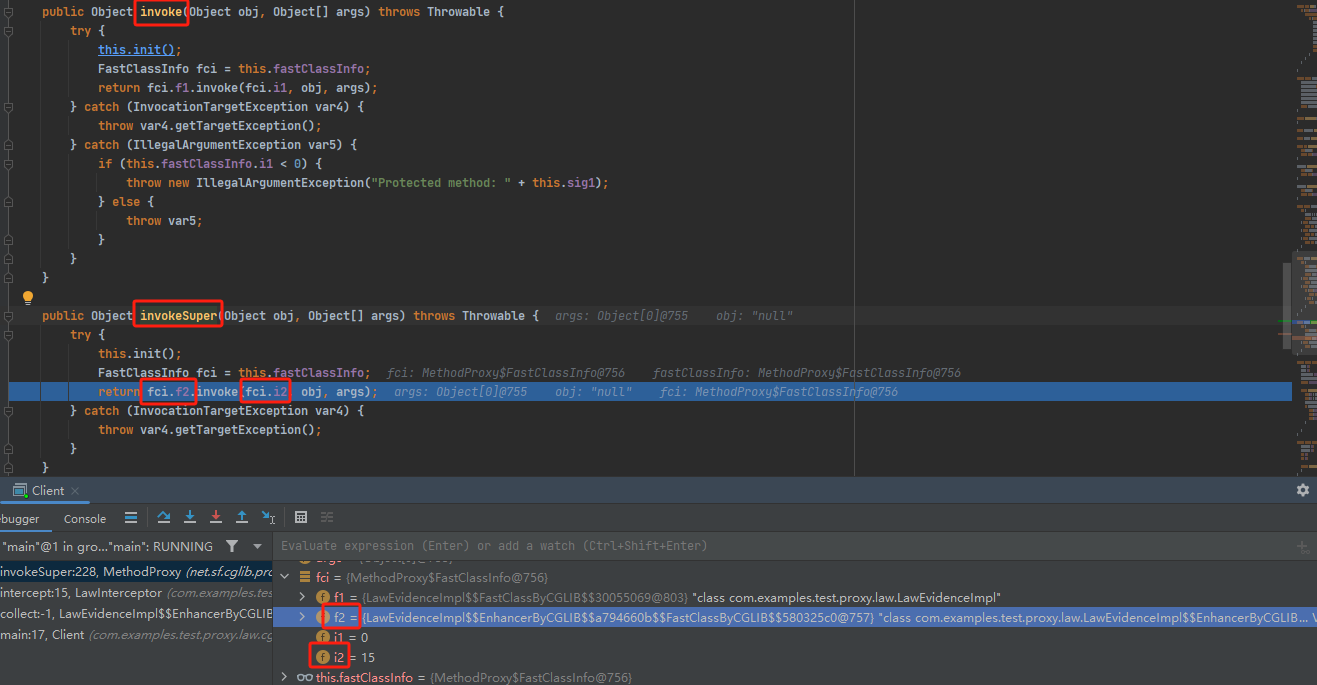Fold the if this.fastClassInfo.i1 block
This screenshot has width=1317, height=685.
click(x=8, y=164)
